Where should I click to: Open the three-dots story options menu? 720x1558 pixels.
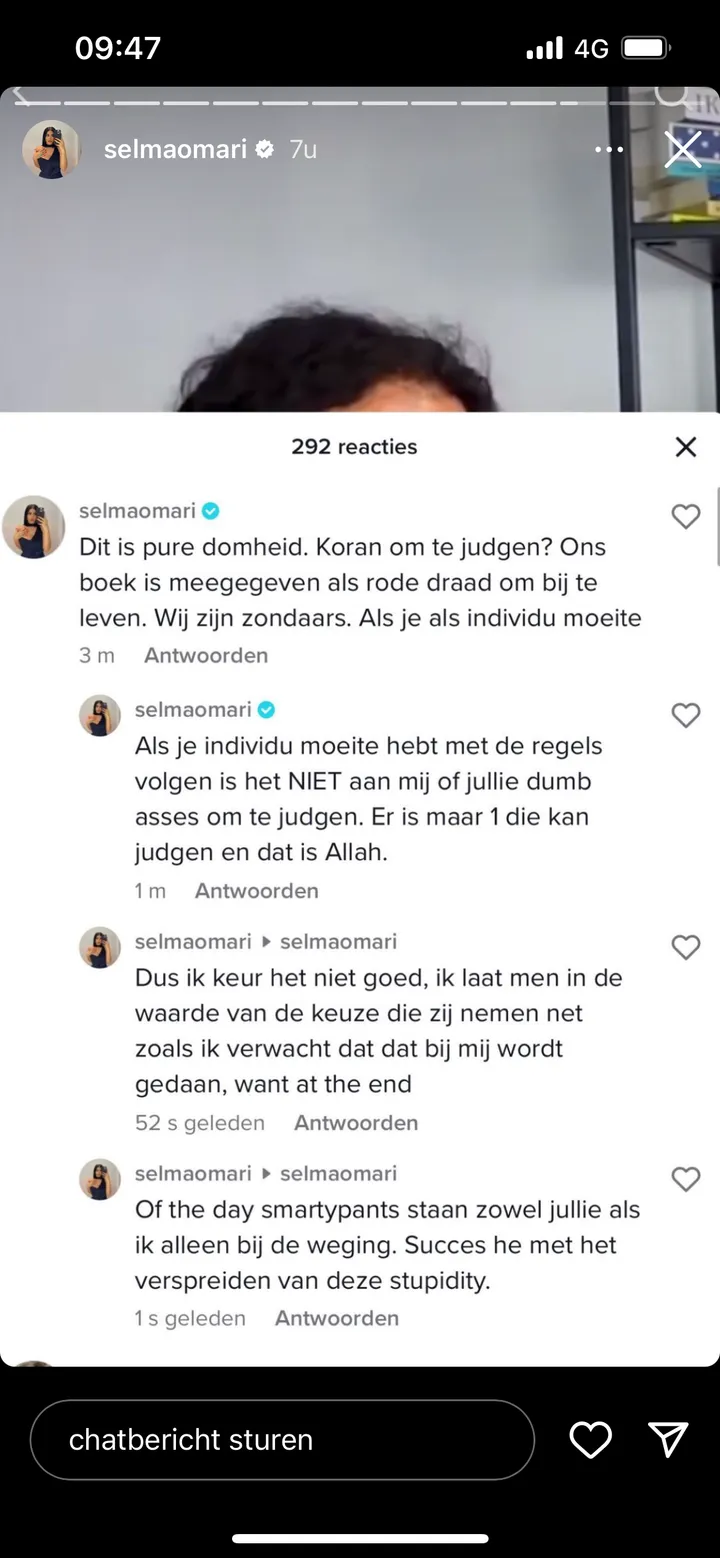coord(608,150)
